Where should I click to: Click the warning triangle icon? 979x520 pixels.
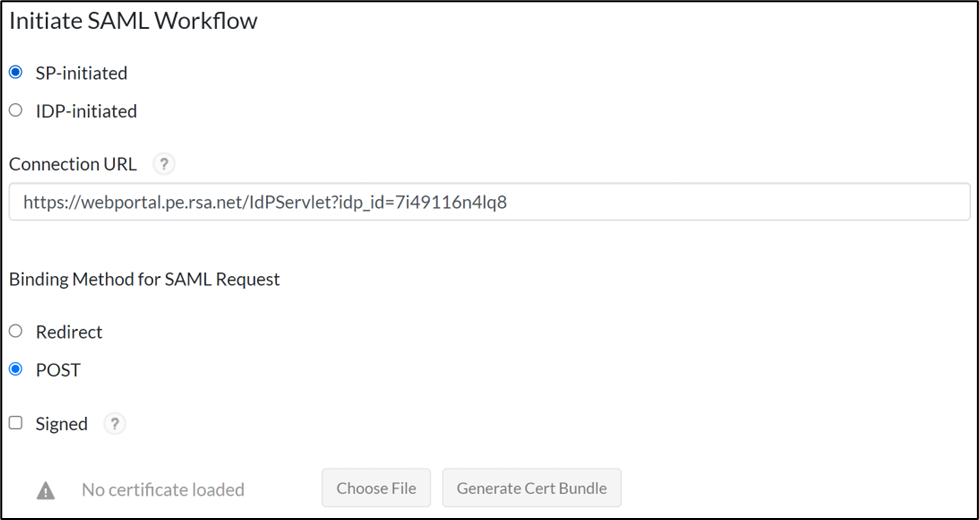(x=46, y=490)
